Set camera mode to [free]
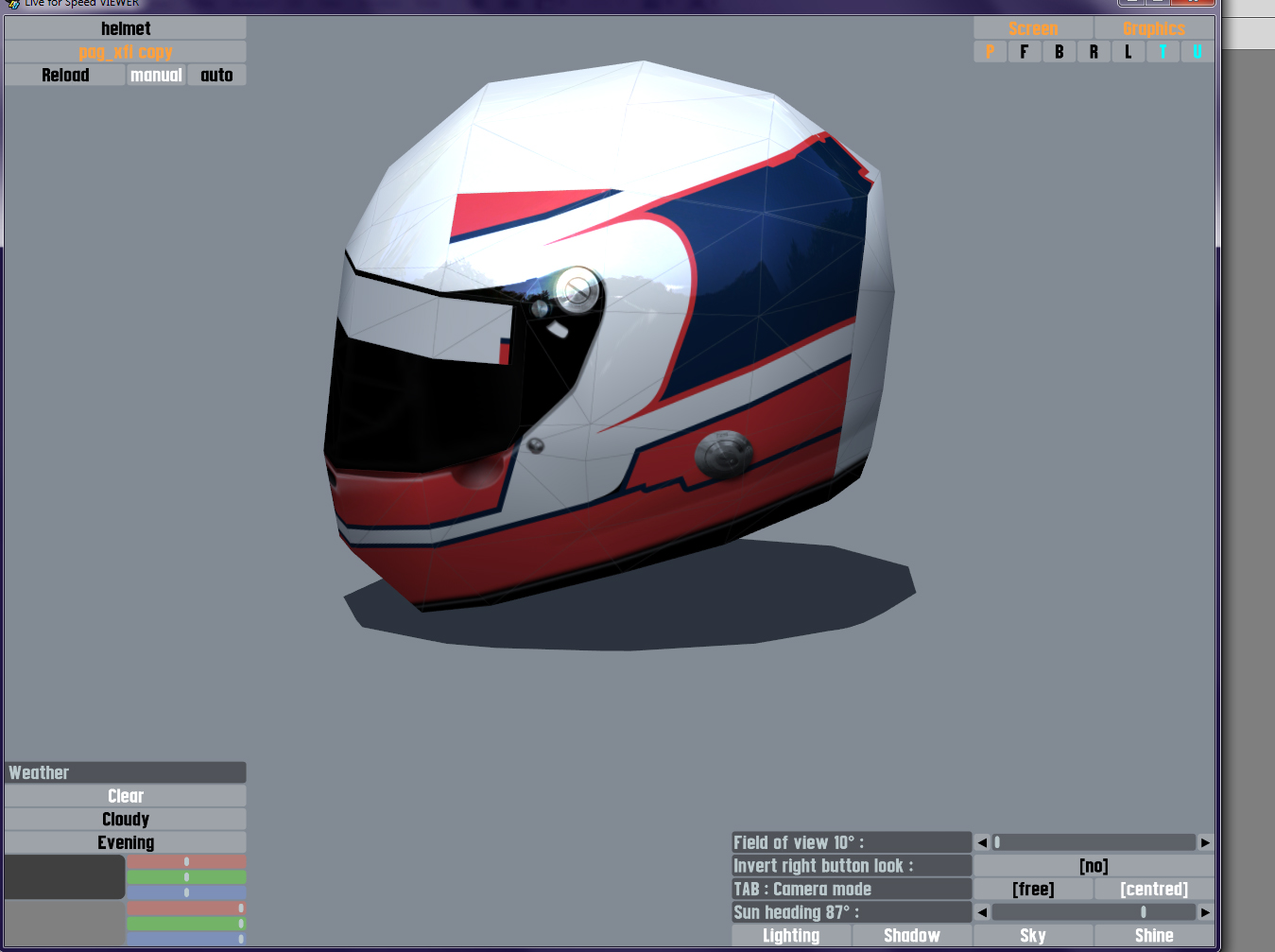The height and width of the screenshot is (952, 1275). pos(1033,889)
